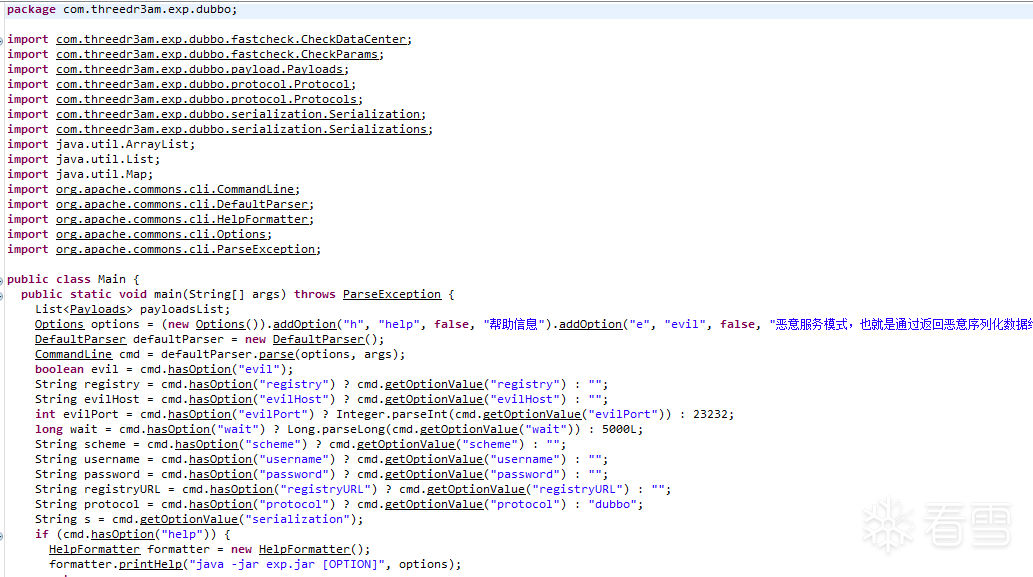The height and width of the screenshot is (577, 1033).
Task: Click hasOption on the password line
Action: point(221,475)
